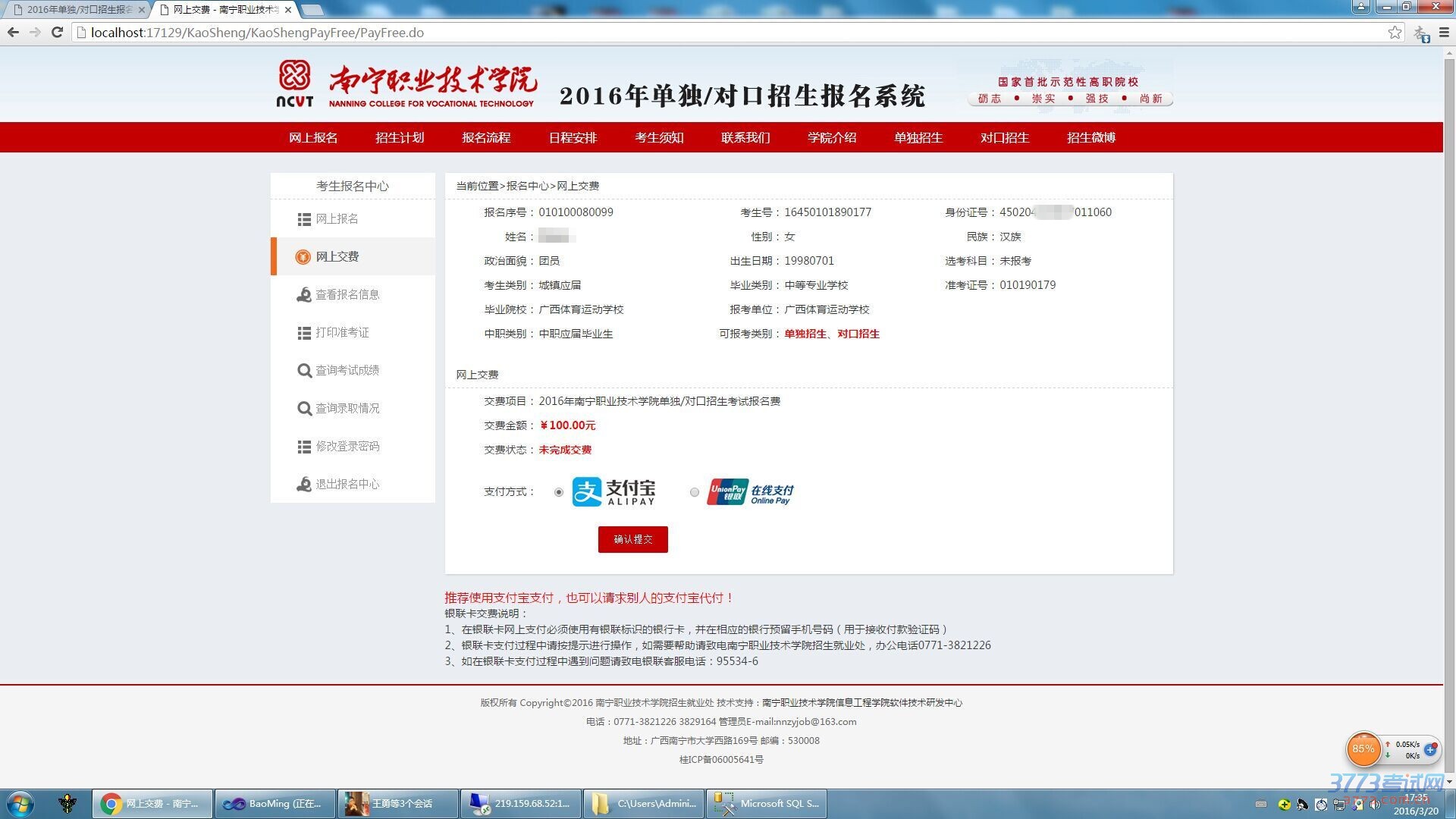The width and height of the screenshot is (1456, 819).
Task: Click the magnifier icon beside 查询考试成绩
Action: (304, 371)
